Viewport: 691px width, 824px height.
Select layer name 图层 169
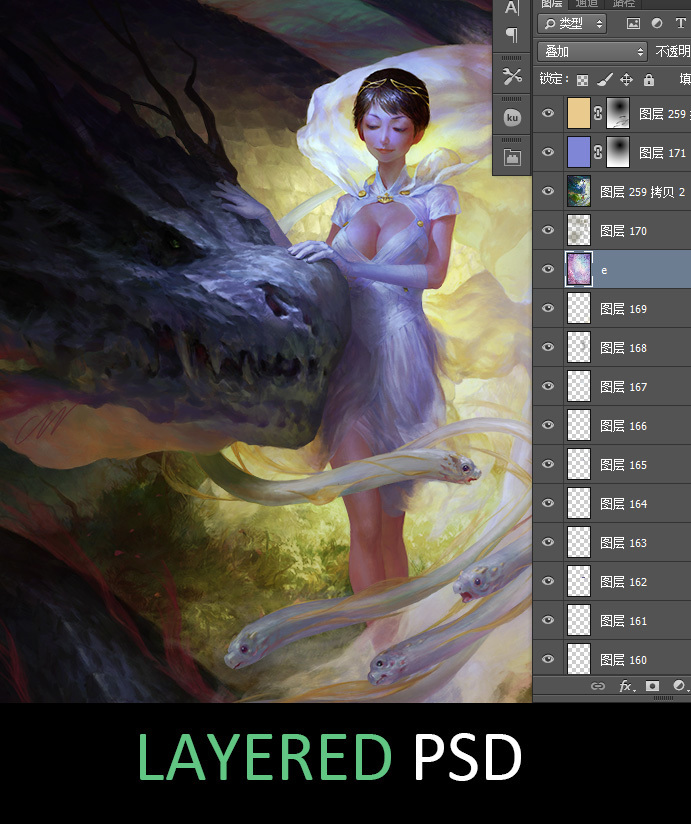[623, 309]
